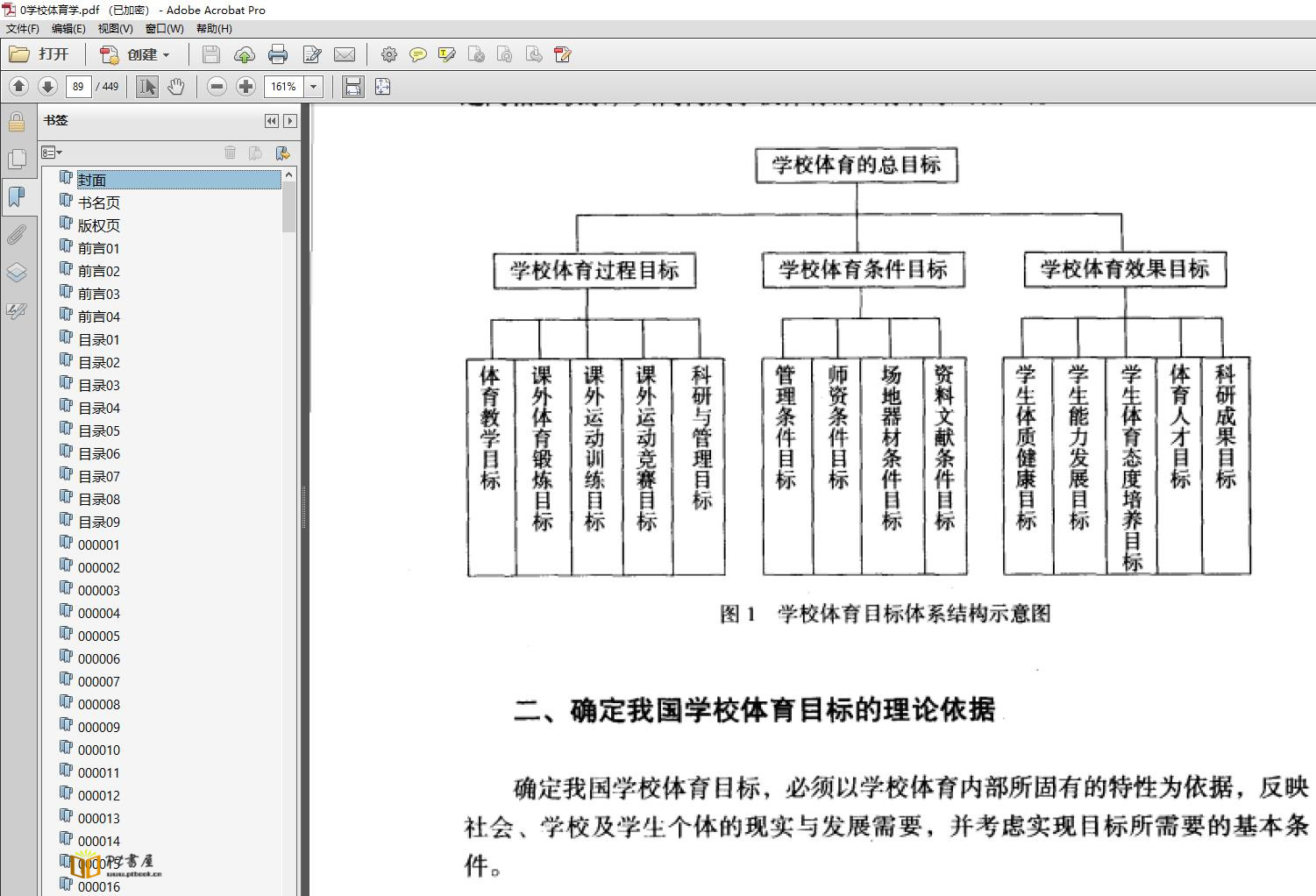Open the 编辑(E) menu
This screenshot has height=896, width=1316.
click(68, 28)
